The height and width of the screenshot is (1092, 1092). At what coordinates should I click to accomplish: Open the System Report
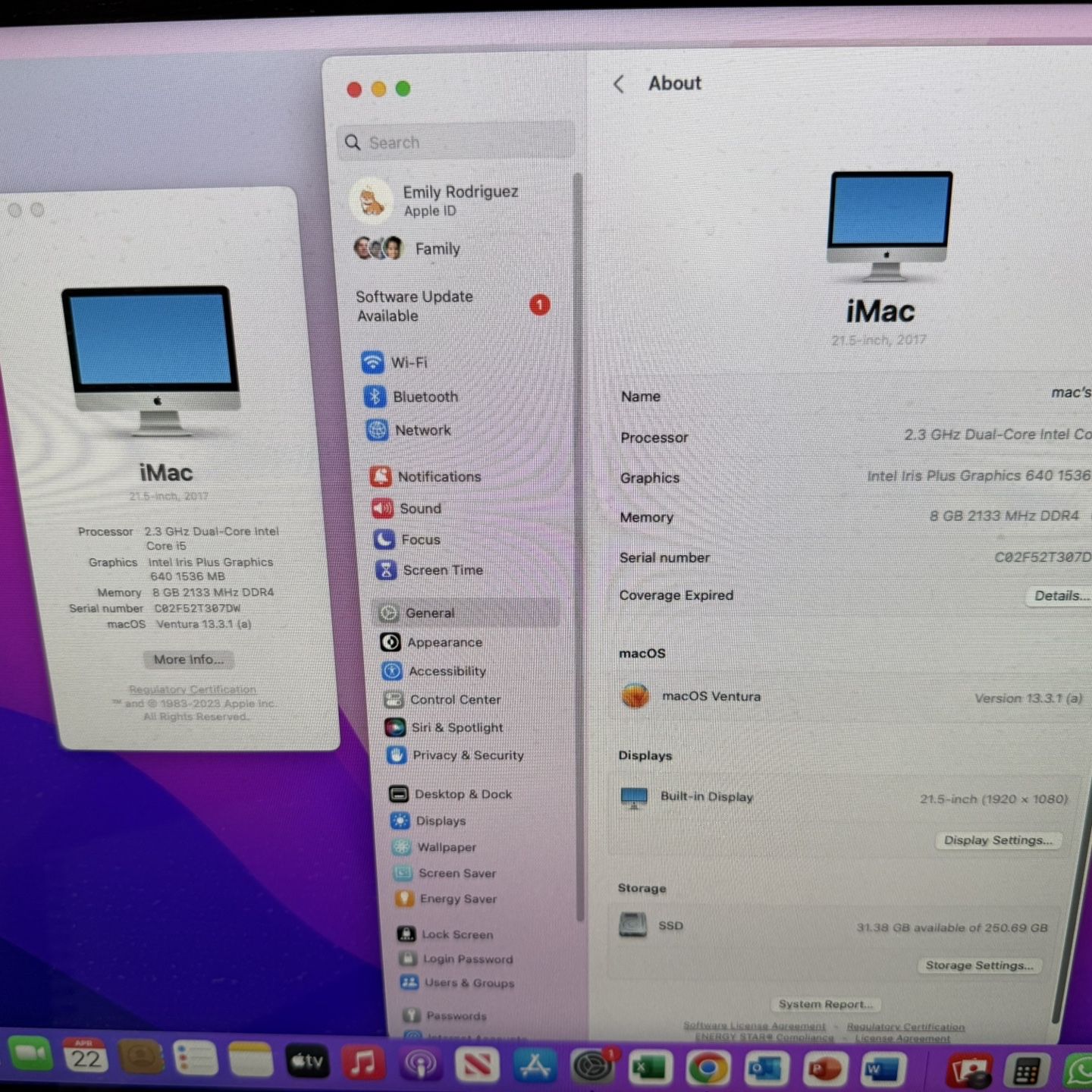825,1004
